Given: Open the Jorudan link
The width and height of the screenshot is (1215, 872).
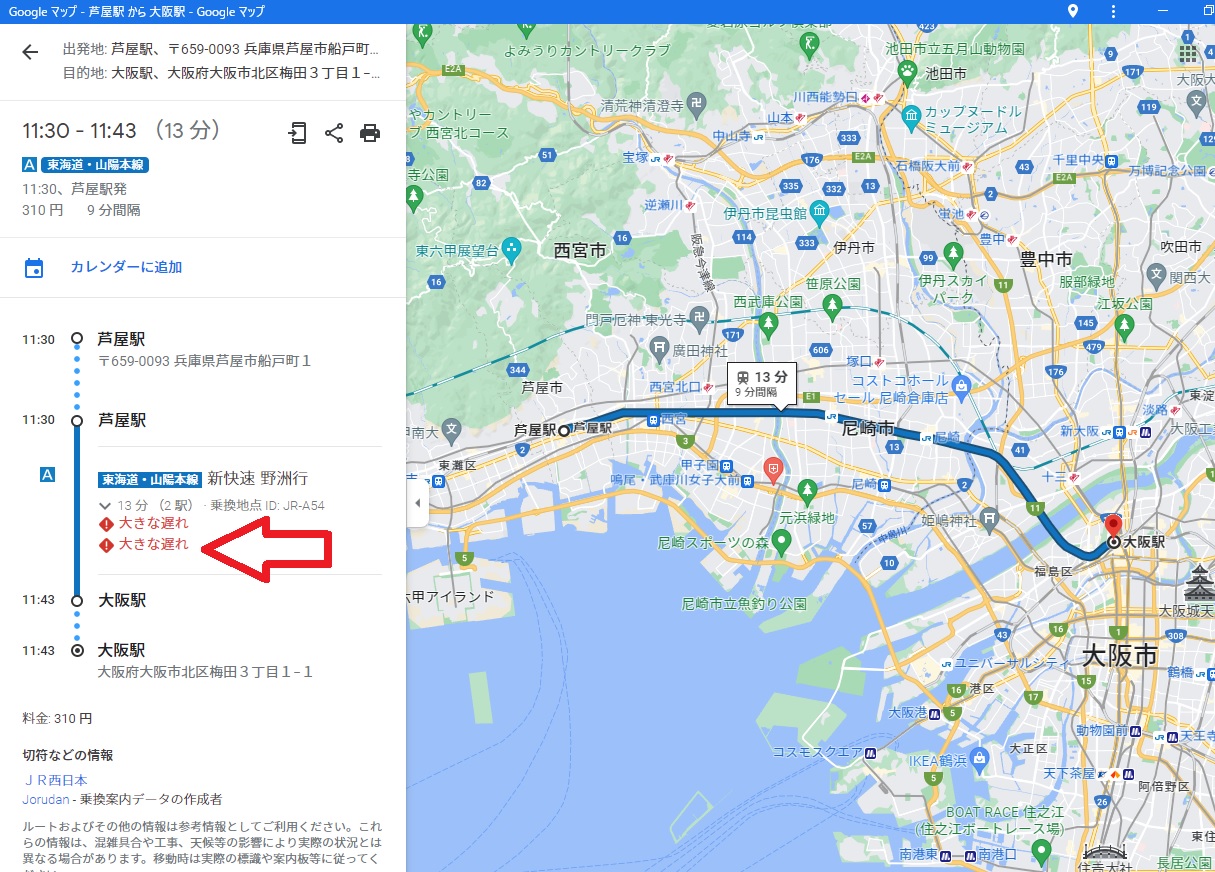Looking at the screenshot, I should [46, 799].
